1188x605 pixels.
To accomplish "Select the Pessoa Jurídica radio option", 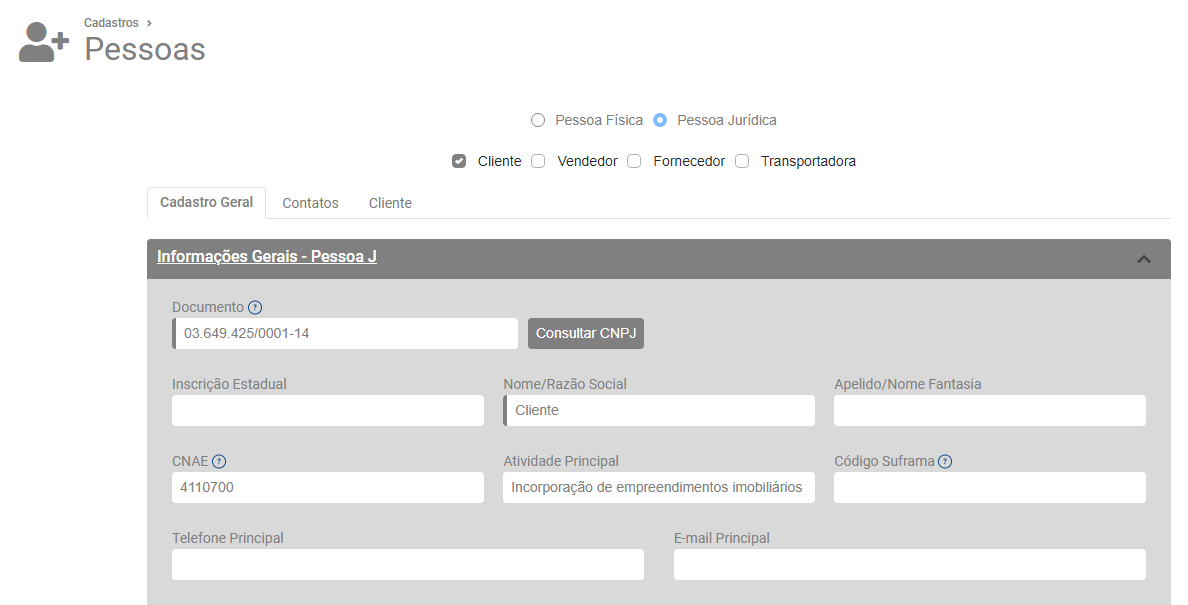I will [660, 120].
